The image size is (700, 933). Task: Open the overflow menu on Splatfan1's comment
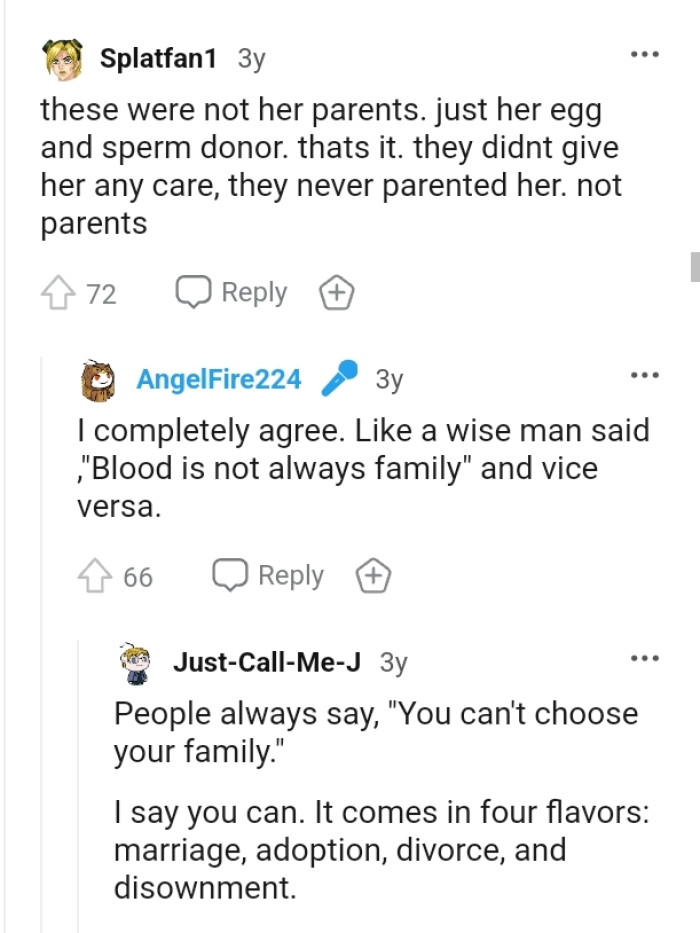coord(645,55)
